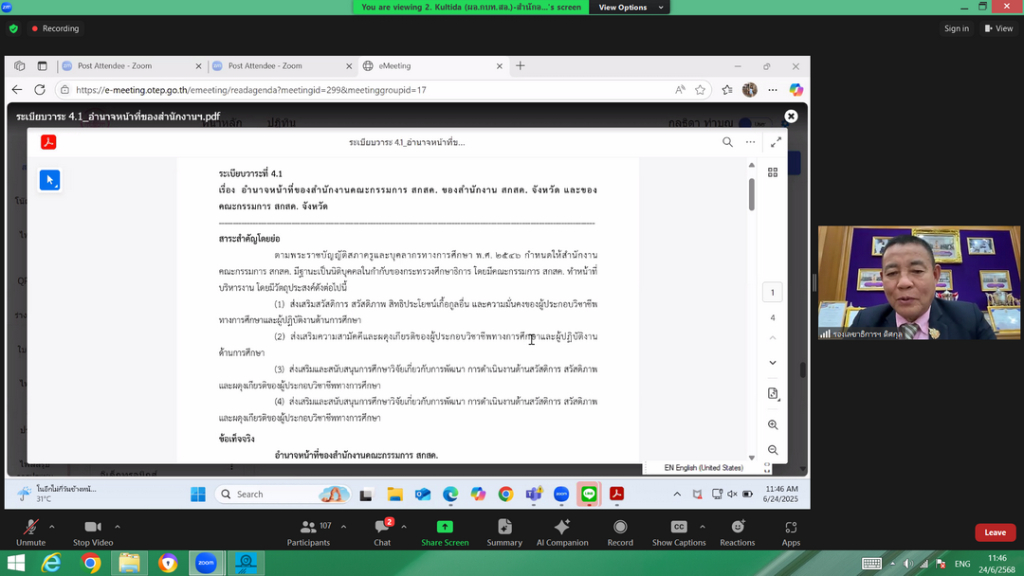Expand video options arrow next to Stop Video
This screenshot has width=1024, height=576.
click(118, 526)
